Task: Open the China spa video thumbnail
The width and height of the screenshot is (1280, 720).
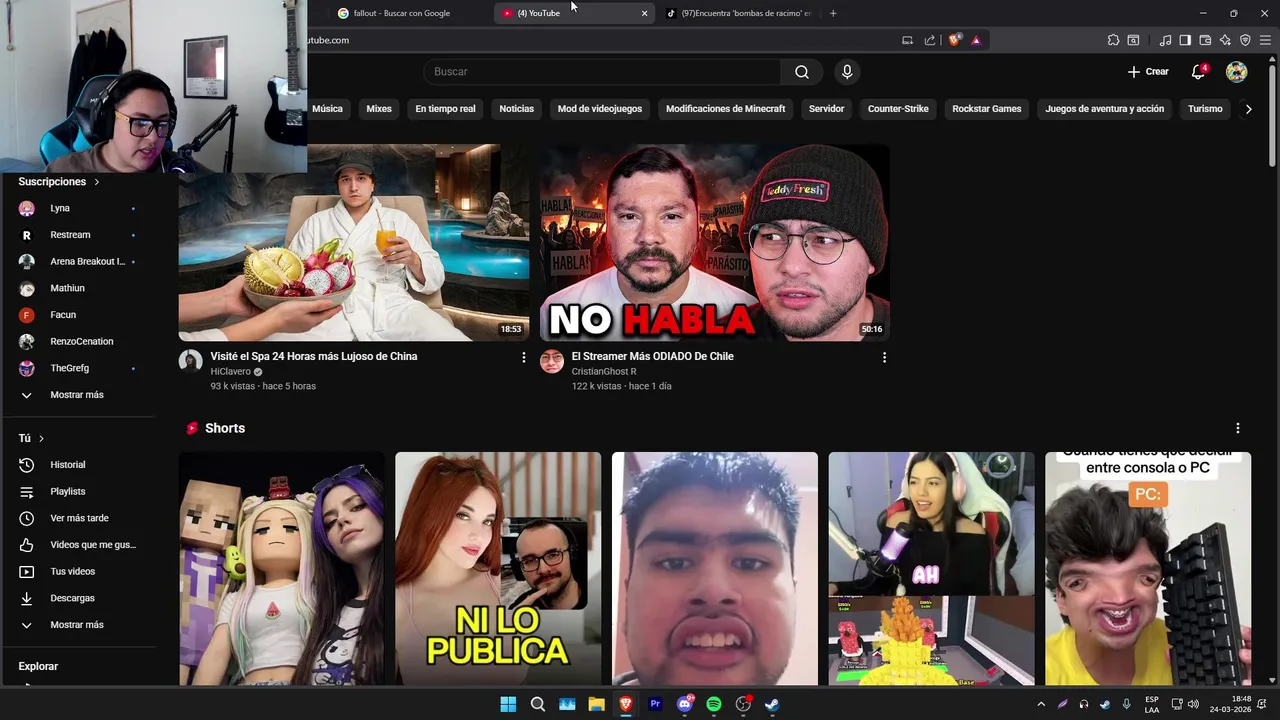Action: click(354, 243)
